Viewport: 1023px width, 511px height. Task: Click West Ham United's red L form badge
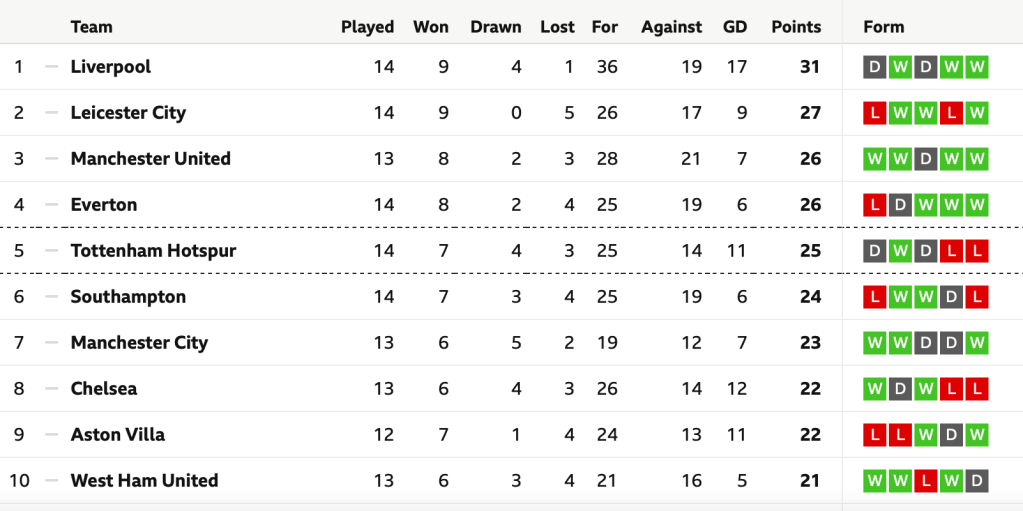pyautogui.click(x=926, y=481)
